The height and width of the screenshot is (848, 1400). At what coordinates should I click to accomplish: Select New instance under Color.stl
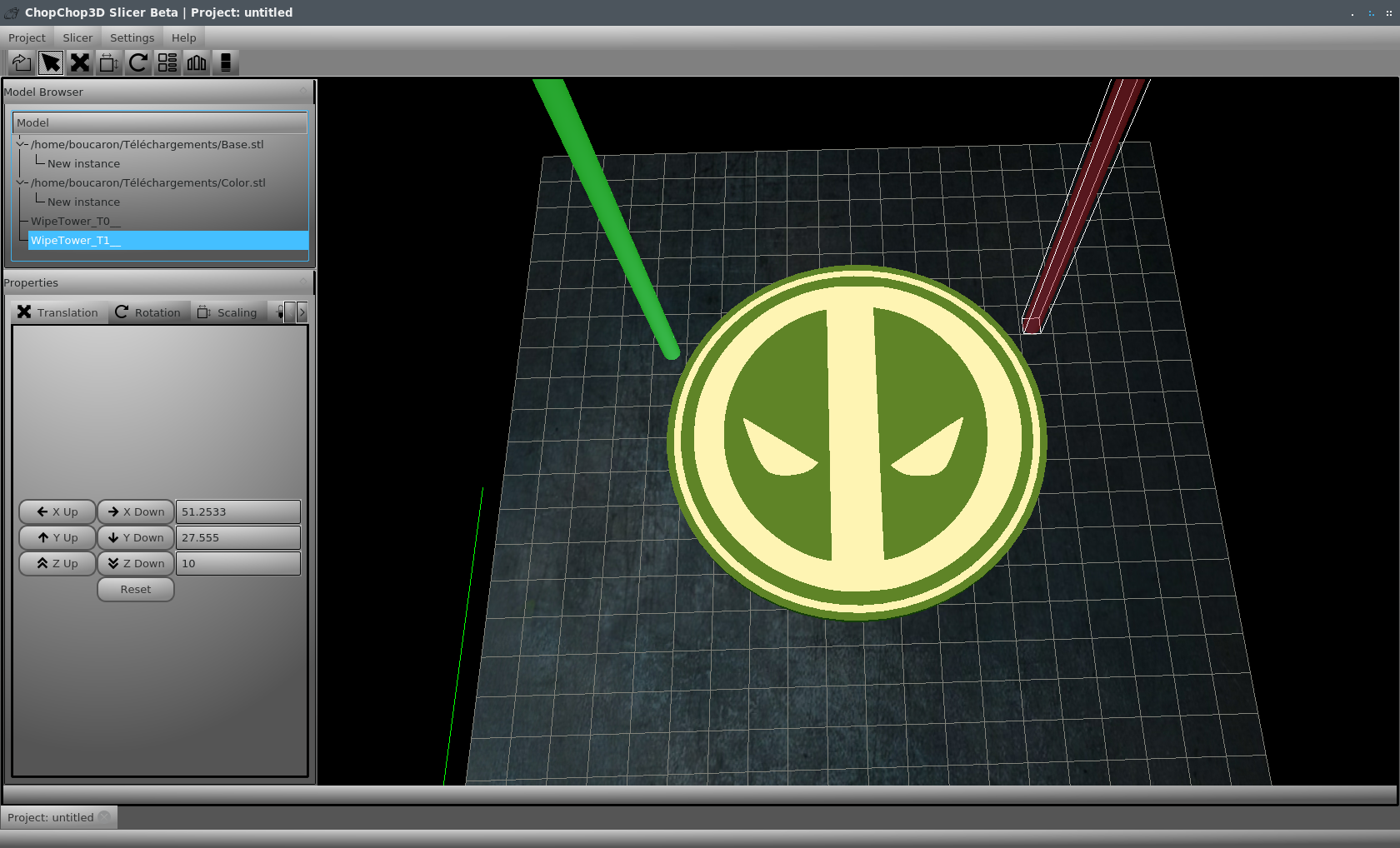(x=83, y=202)
